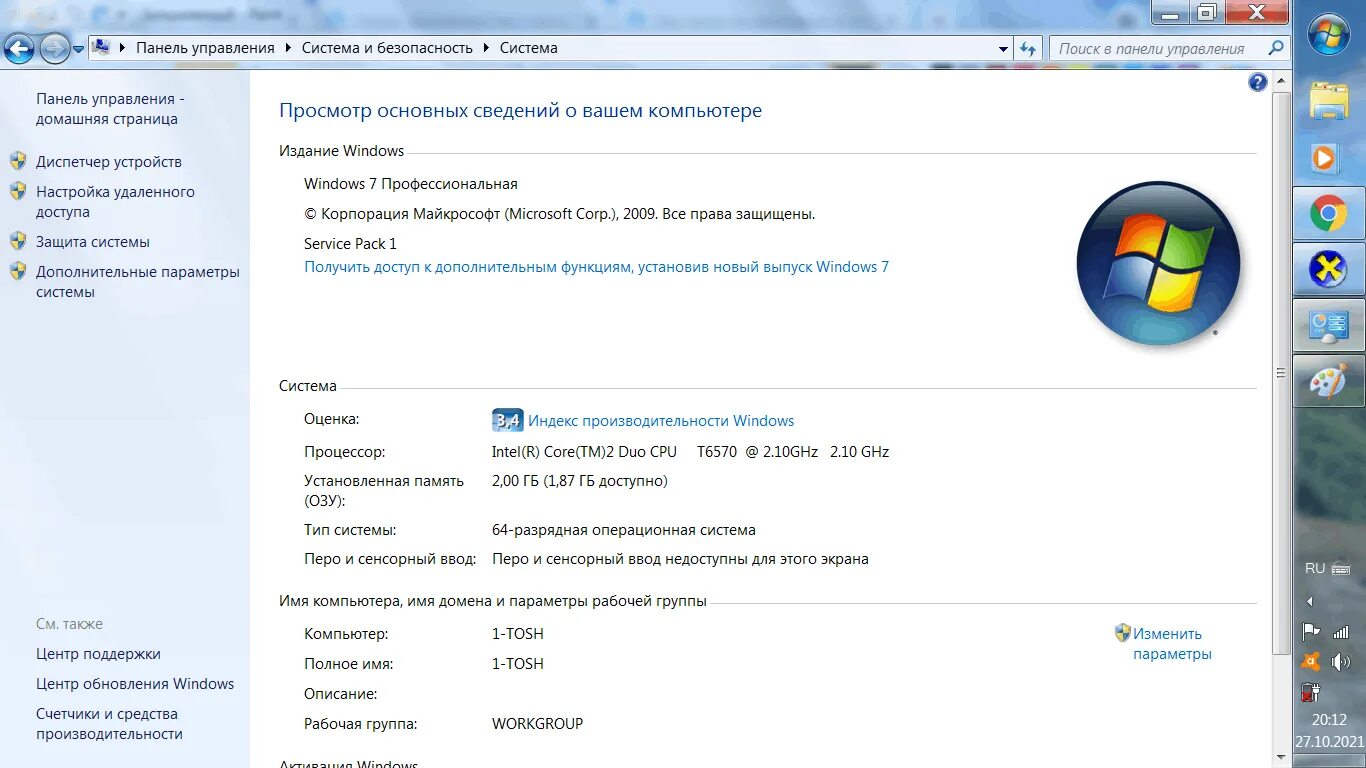Image resolution: width=1366 pixels, height=768 pixels.
Task: Click shield icon beside Диспетчер устройств
Action: pyautogui.click(x=18, y=161)
